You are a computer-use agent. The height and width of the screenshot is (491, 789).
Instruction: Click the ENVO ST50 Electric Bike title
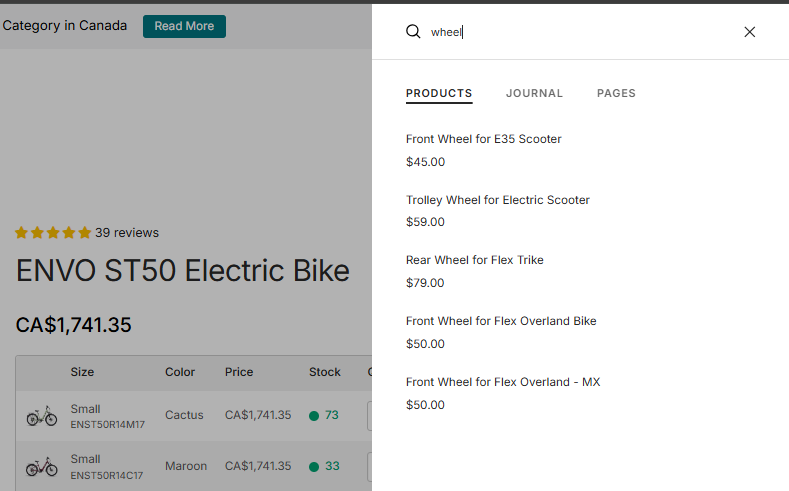(183, 271)
